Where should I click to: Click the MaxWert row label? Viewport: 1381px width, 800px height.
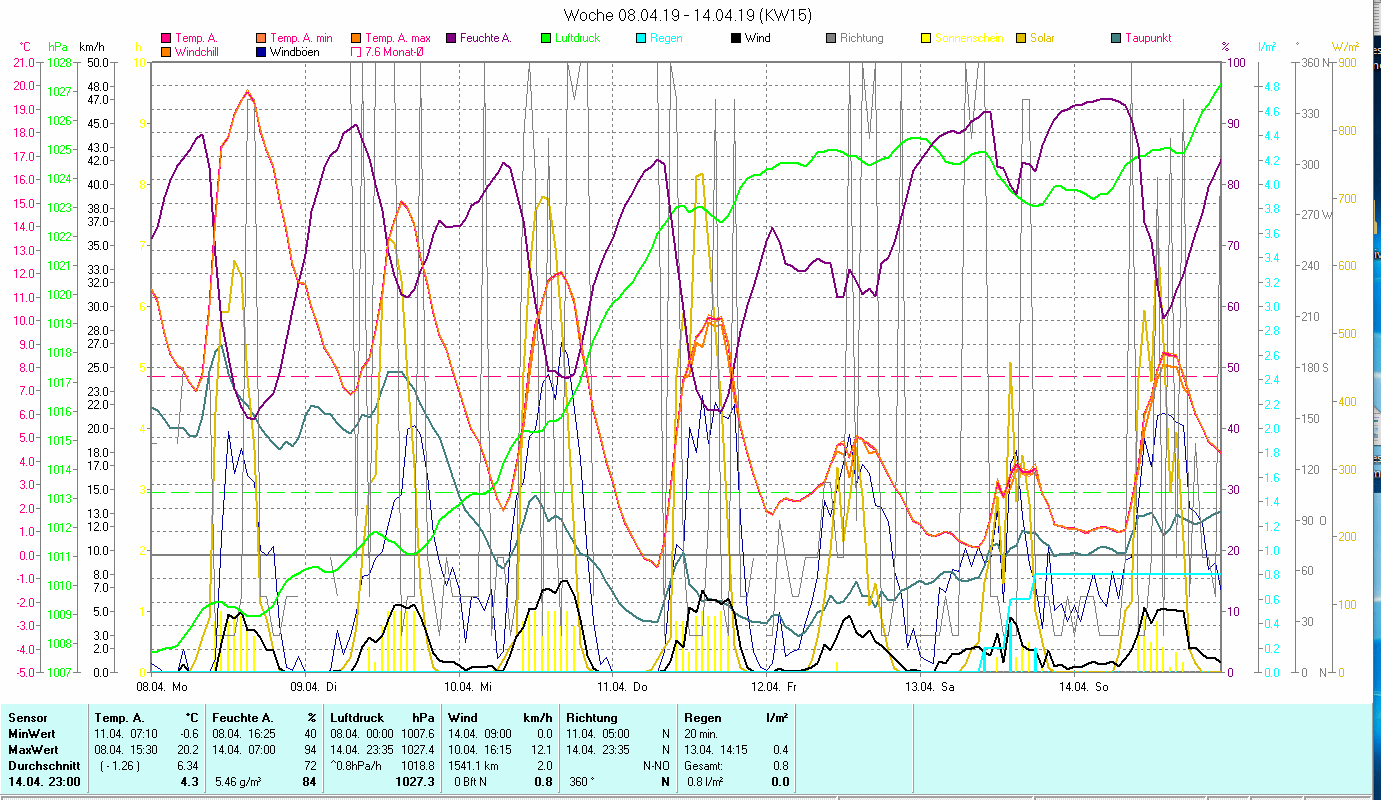point(35,750)
